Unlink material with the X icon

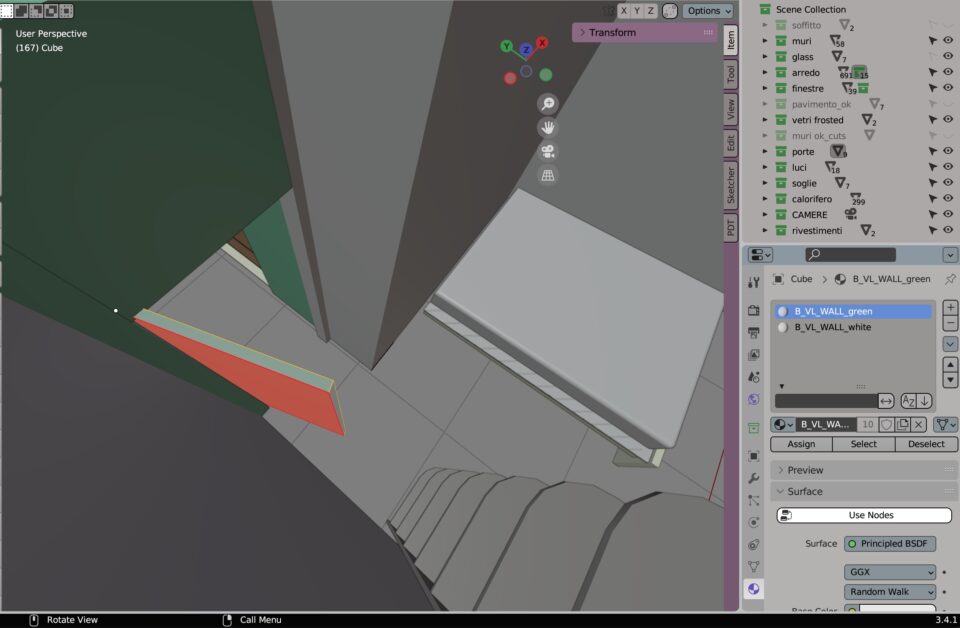pos(918,424)
